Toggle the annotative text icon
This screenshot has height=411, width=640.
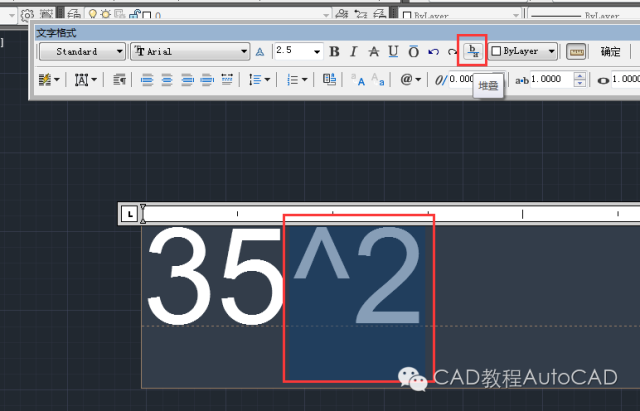tap(260, 52)
